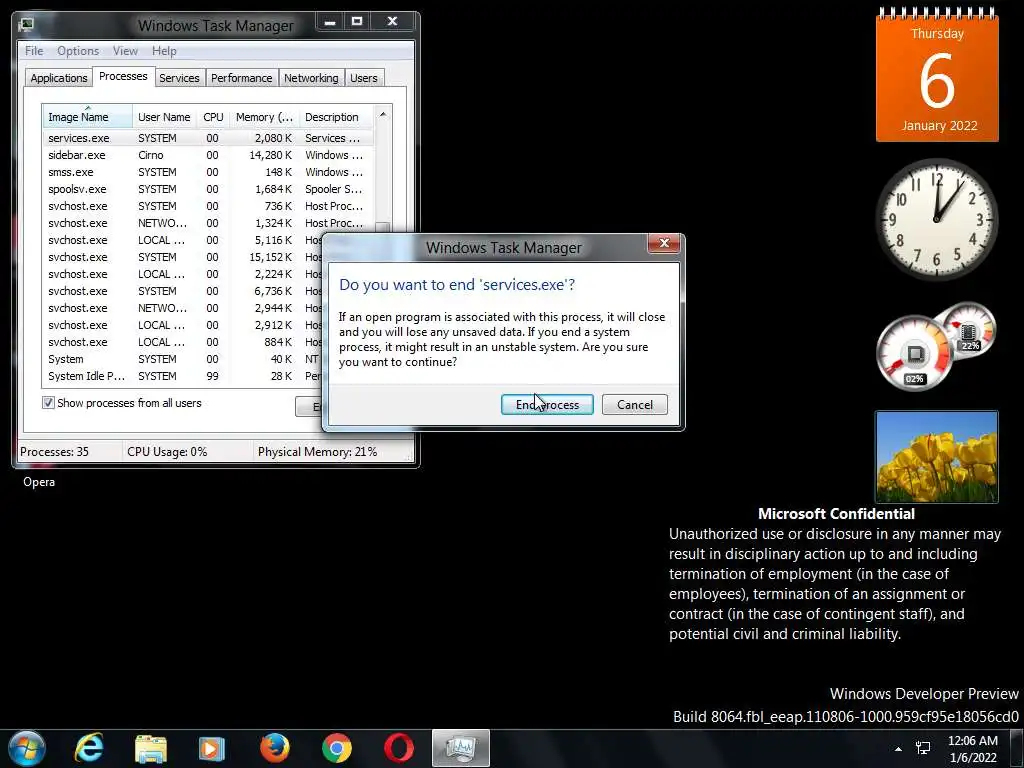Viewport: 1024px width, 768px height.
Task: Click the Task Manager title bar icon
Action: point(26,25)
